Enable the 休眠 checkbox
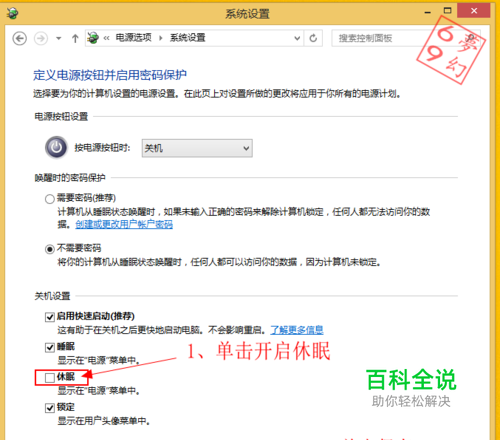 (50, 378)
